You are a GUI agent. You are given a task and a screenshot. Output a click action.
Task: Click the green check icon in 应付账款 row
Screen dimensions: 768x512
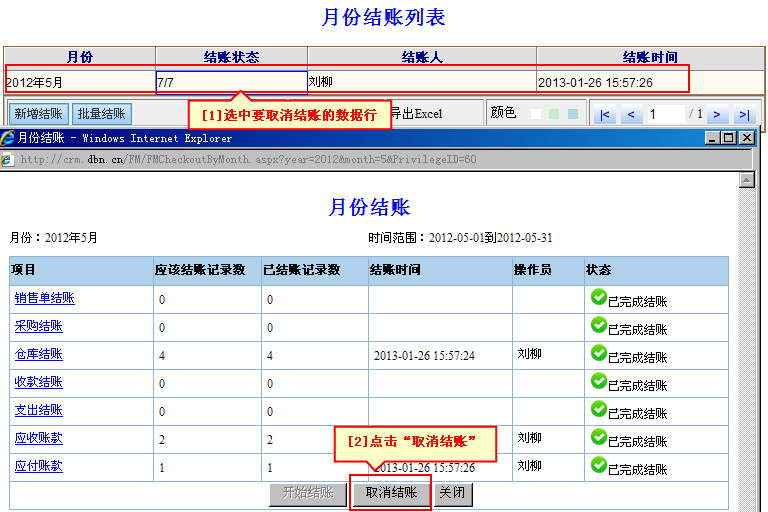click(x=599, y=464)
